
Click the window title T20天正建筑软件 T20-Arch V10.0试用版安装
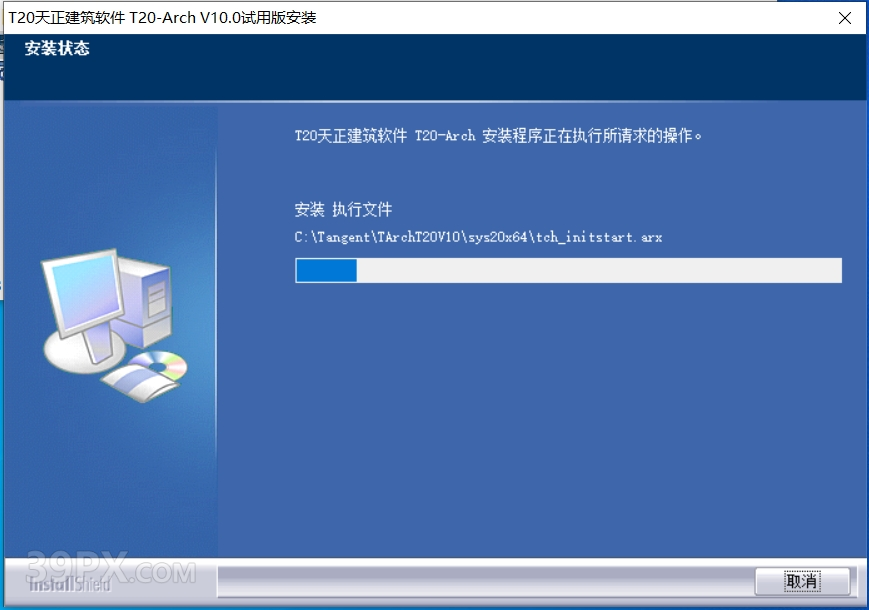[162, 18]
